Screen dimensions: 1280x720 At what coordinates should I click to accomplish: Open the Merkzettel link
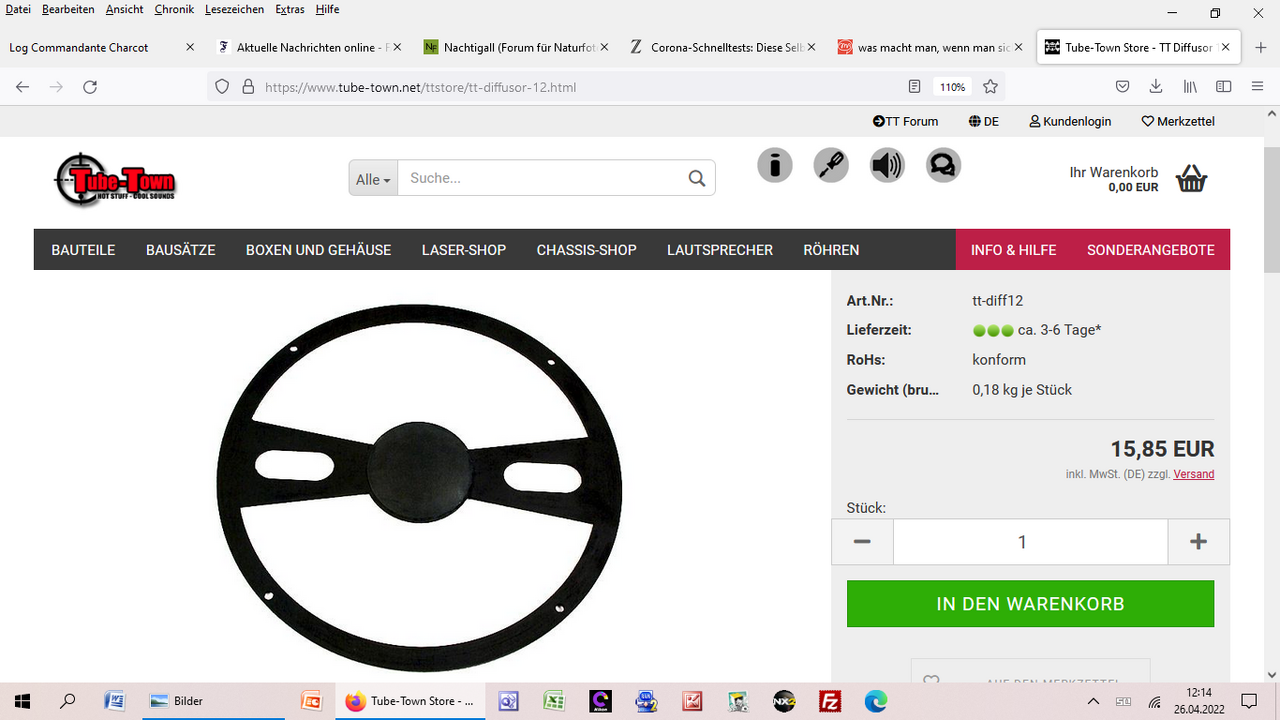point(1178,121)
